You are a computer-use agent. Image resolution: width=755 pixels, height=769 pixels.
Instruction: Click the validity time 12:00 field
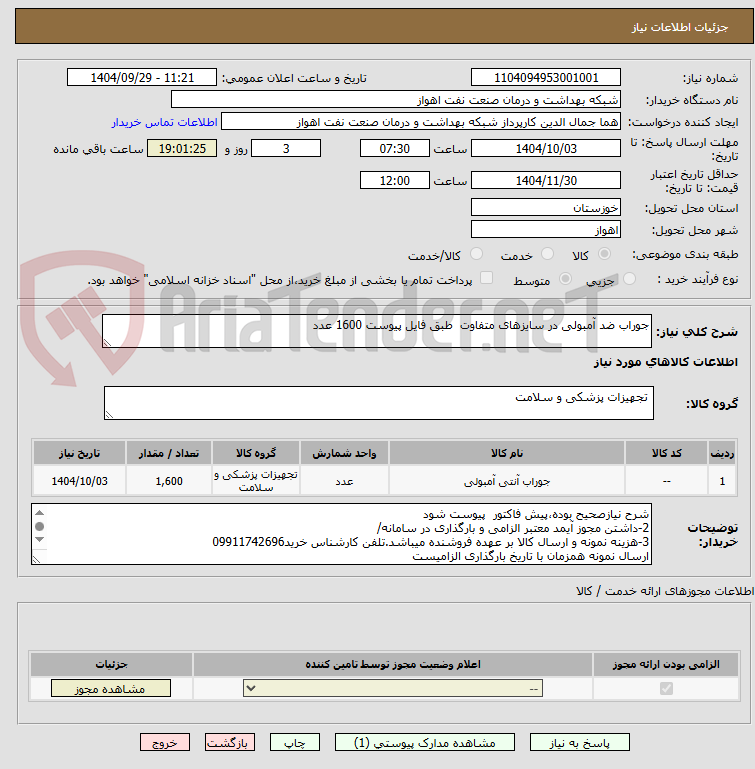[x=394, y=180]
